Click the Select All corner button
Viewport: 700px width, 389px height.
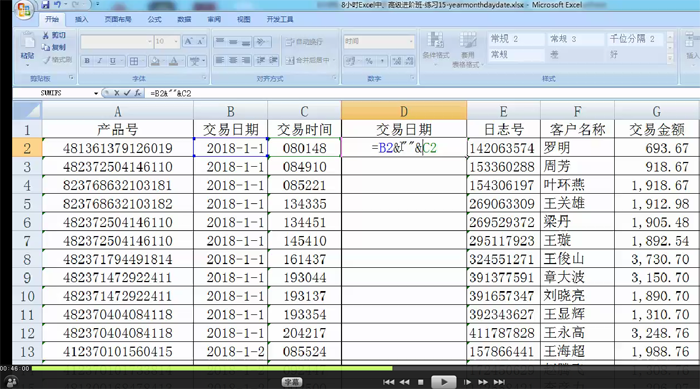tap(27, 111)
